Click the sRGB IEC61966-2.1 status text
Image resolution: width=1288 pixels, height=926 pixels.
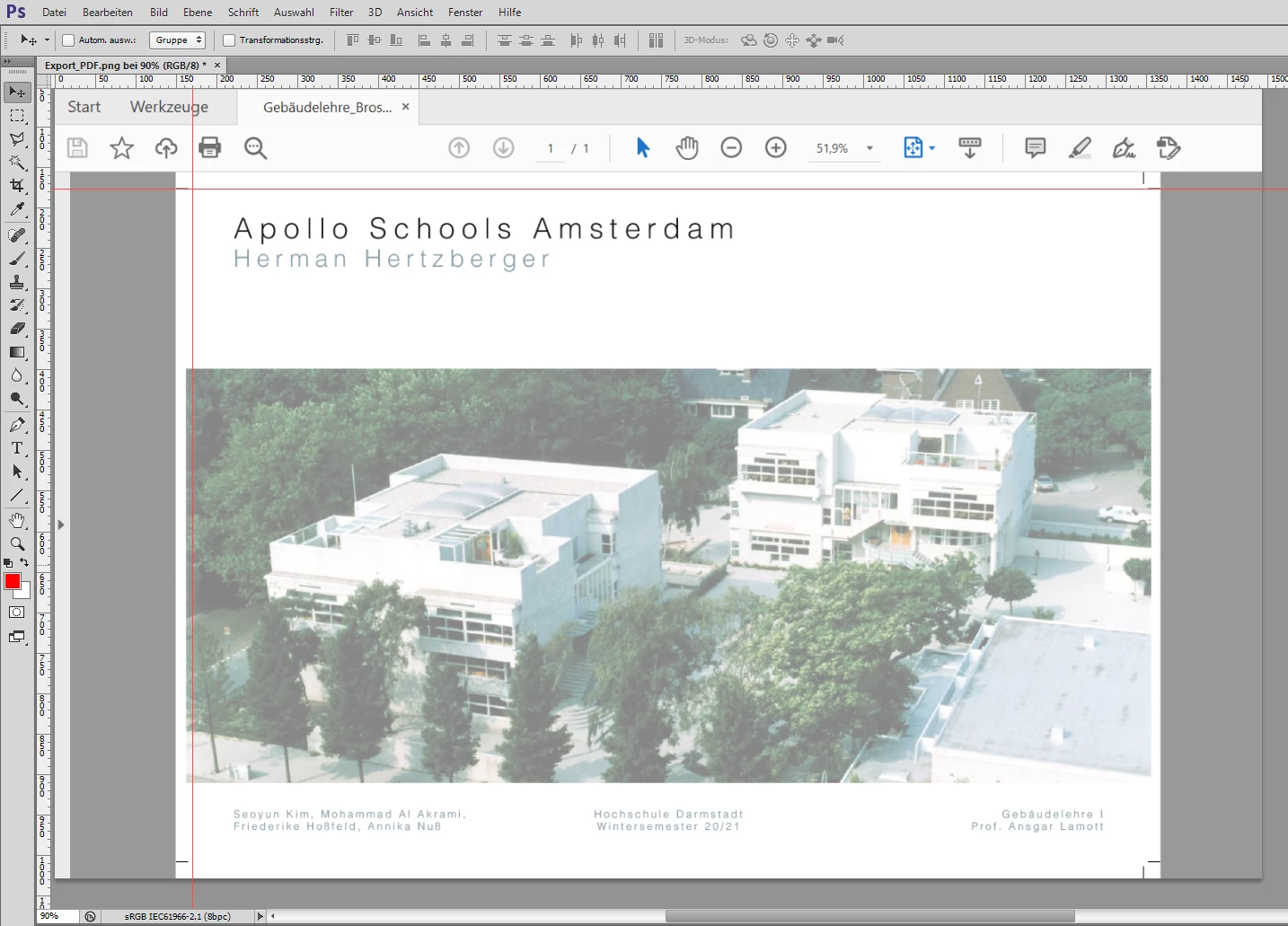click(178, 916)
